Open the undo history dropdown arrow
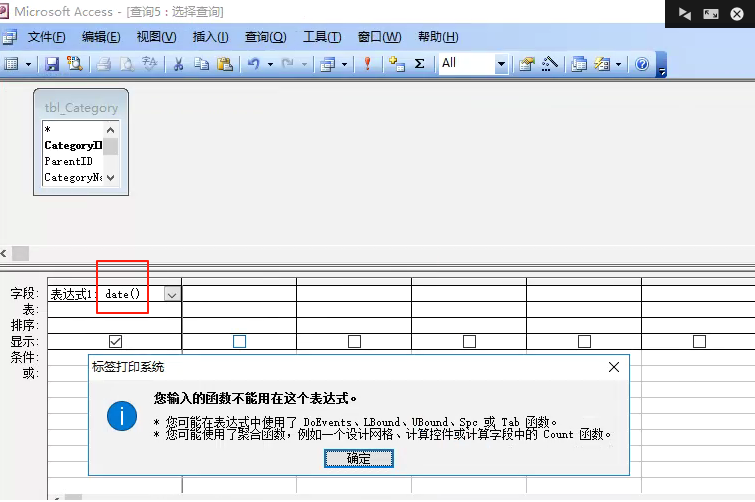 (x=270, y=64)
